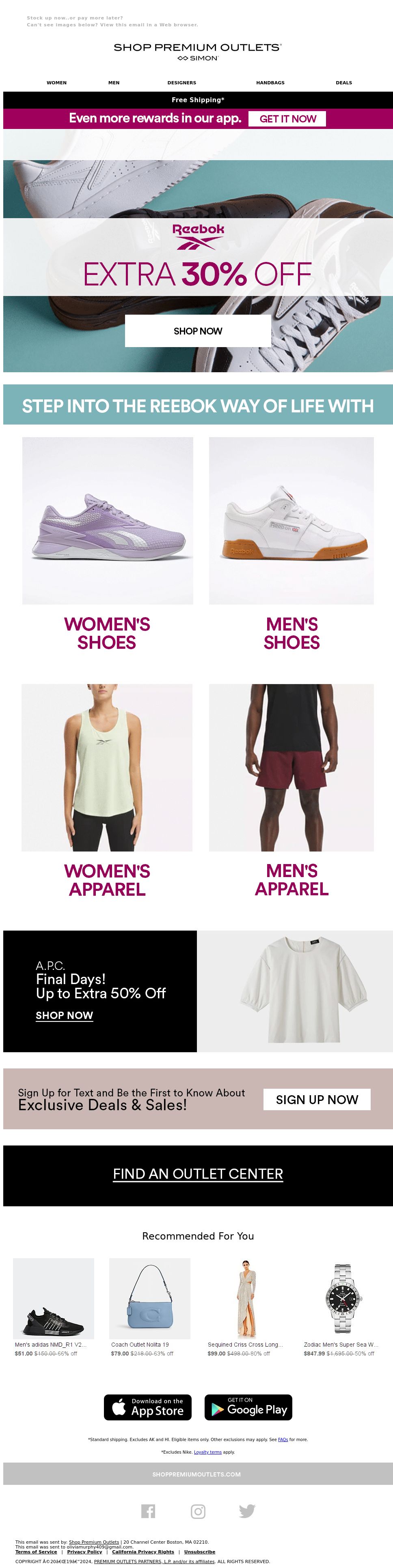Select the DESIGNERS navigation item
393x1568 pixels.
point(181,83)
